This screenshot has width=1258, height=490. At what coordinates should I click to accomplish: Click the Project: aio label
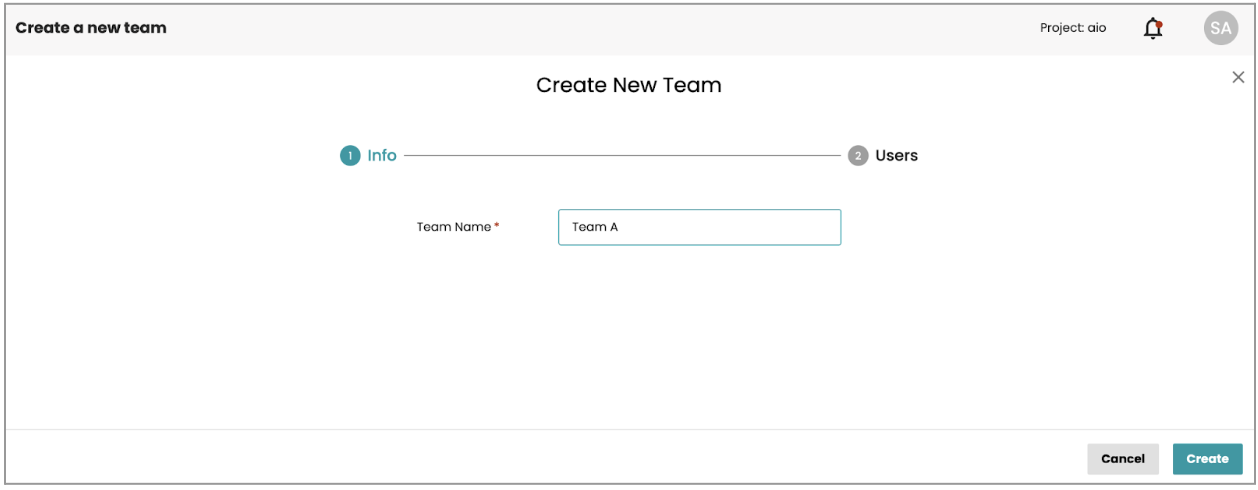click(x=1073, y=28)
